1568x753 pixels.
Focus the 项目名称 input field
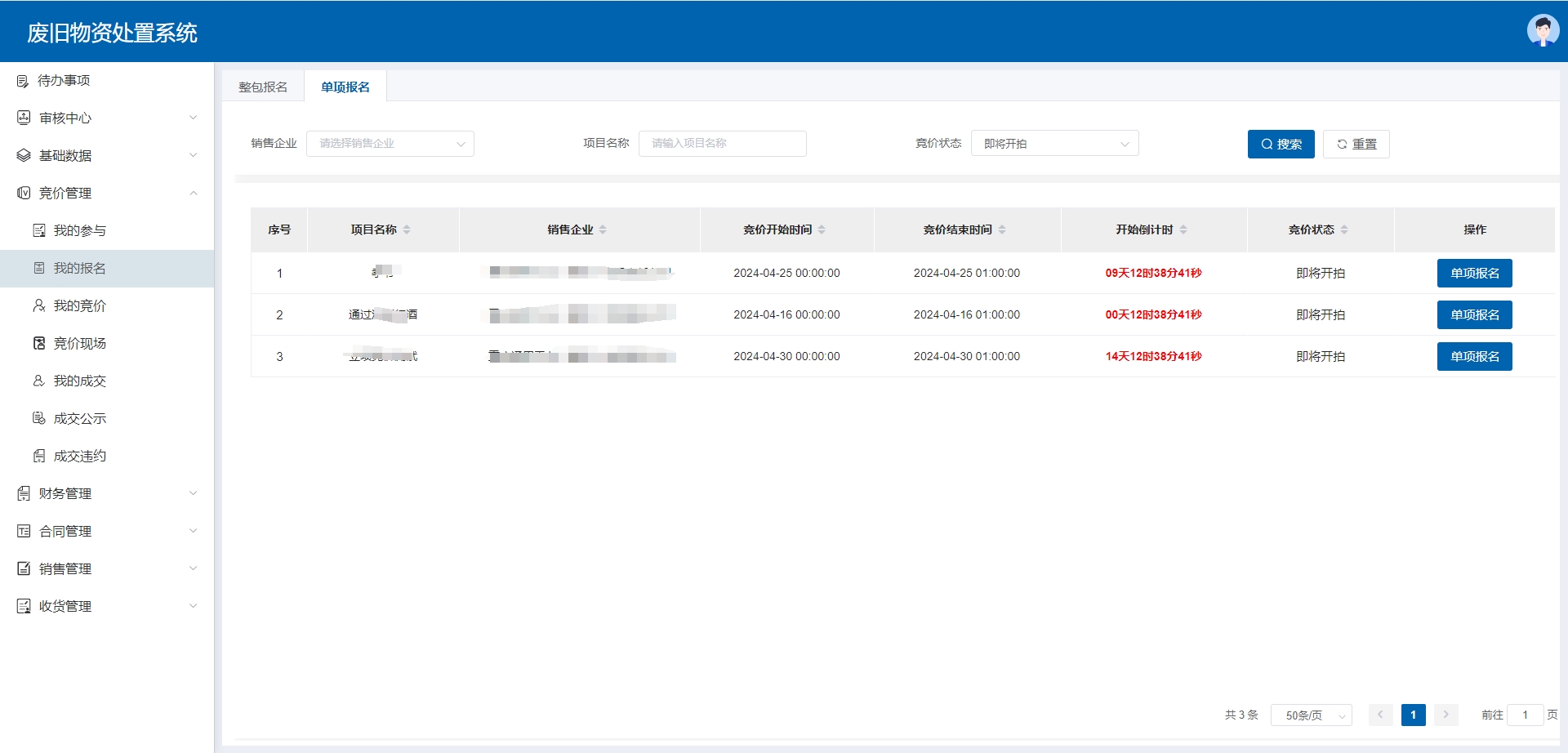[722, 144]
